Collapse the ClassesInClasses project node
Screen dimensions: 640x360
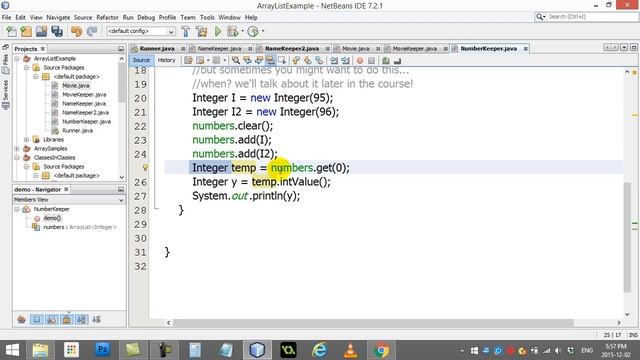pos(17,158)
